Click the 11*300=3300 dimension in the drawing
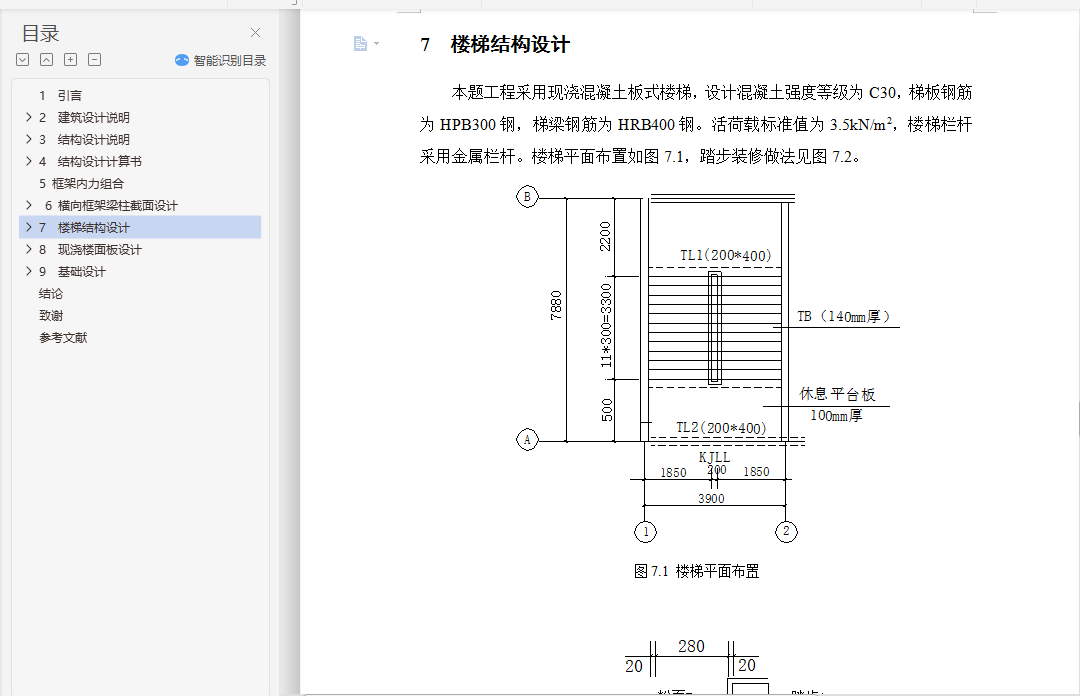This screenshot has width=1080, height=696. pos(606,325)
